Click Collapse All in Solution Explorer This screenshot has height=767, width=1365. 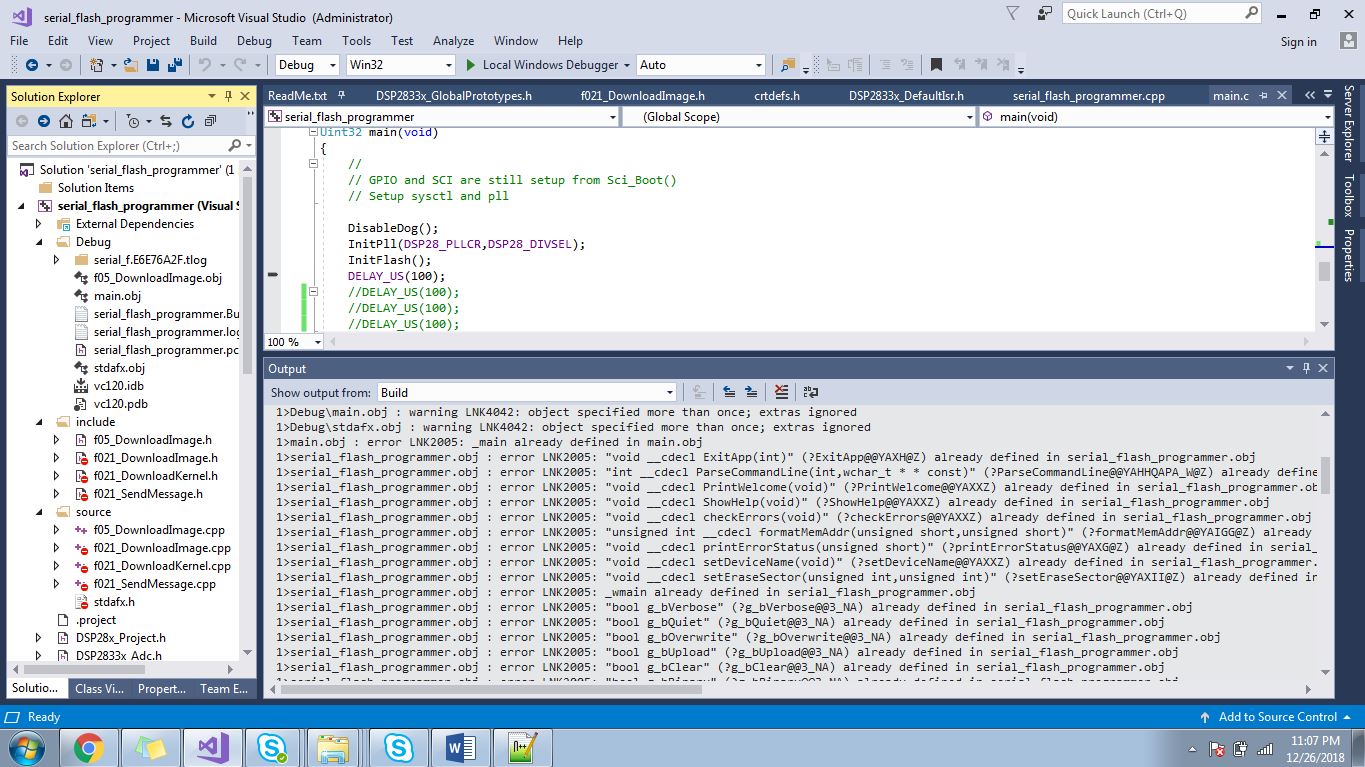coord(210,121)
